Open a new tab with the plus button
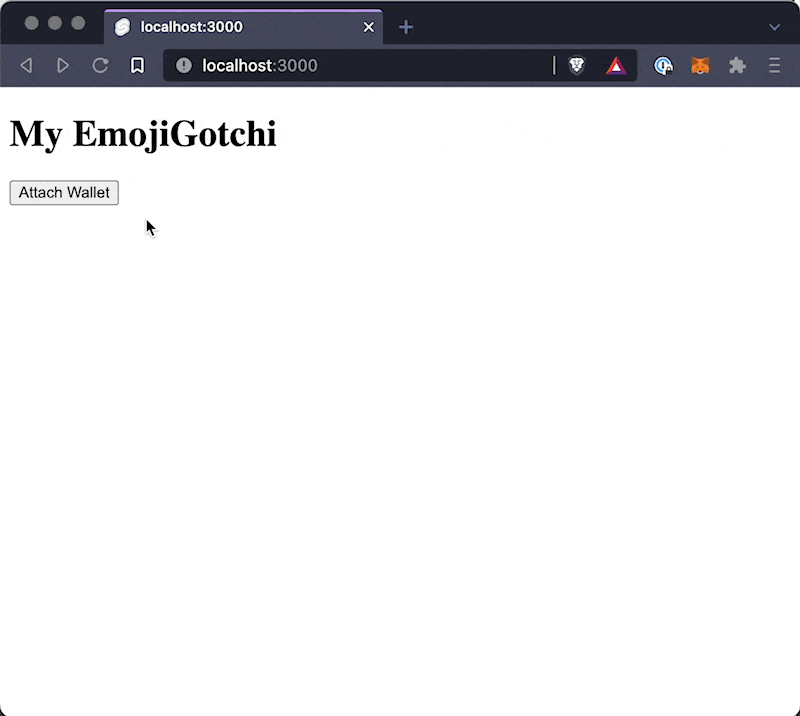Screen dimensions: 800x716 click(405, 27)
